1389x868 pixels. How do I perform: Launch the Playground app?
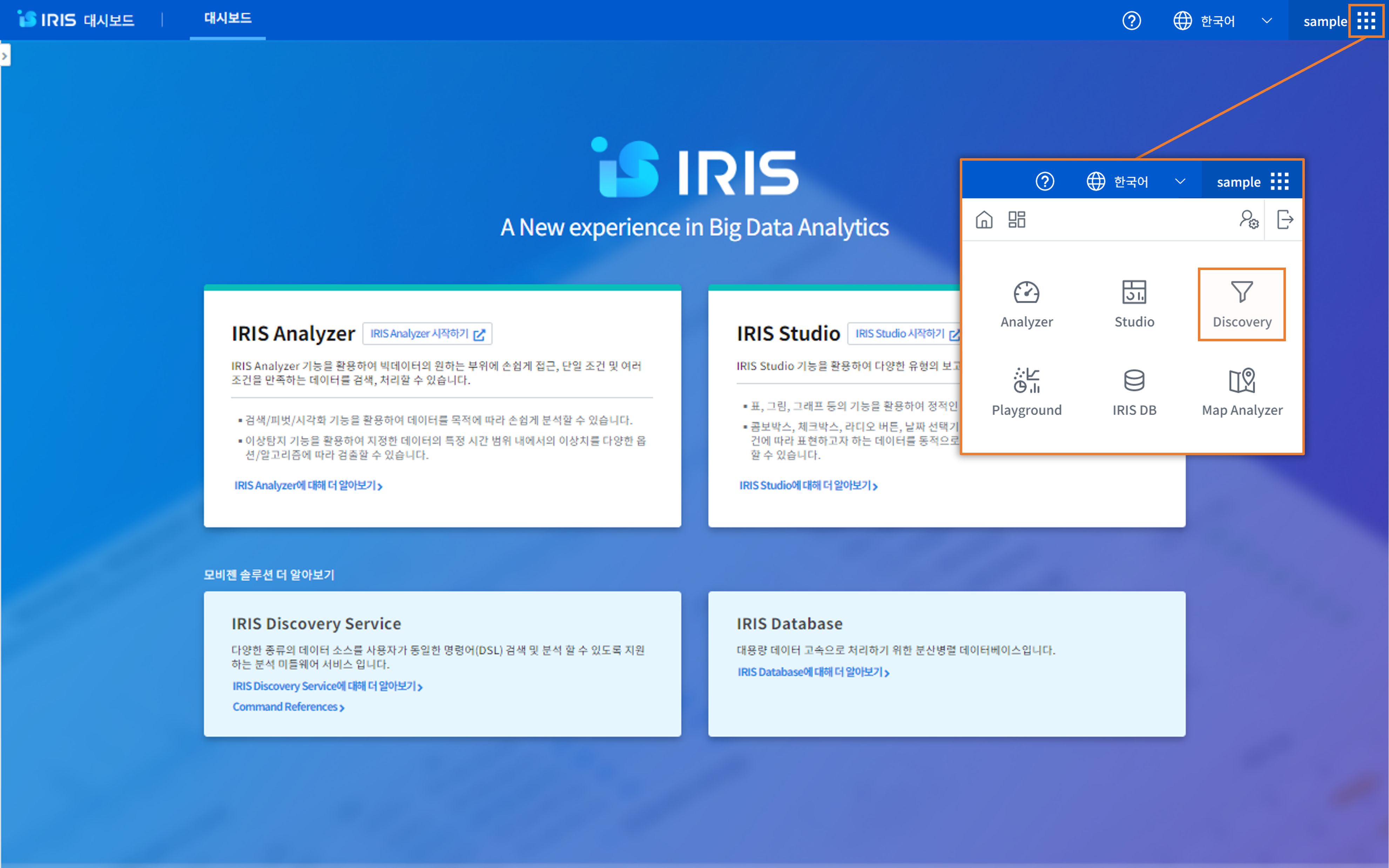[x=1026, y=392]
